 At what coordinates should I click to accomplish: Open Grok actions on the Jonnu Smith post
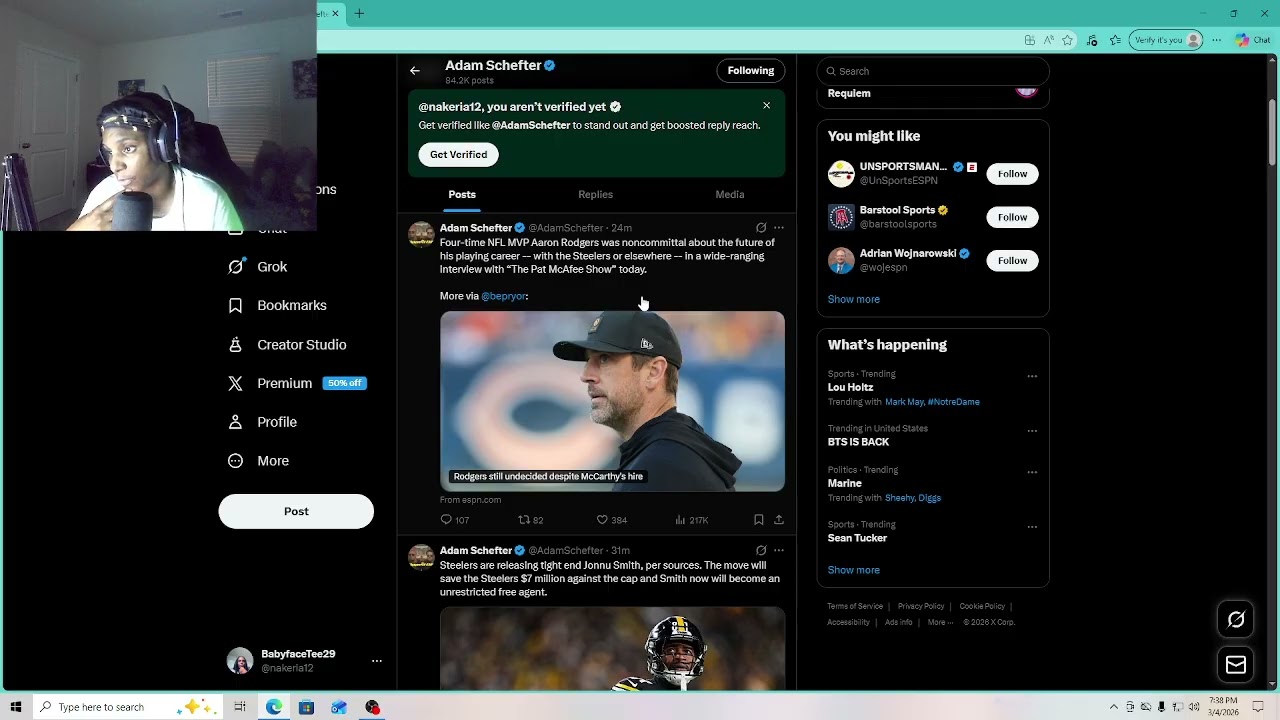click(761, 551)
